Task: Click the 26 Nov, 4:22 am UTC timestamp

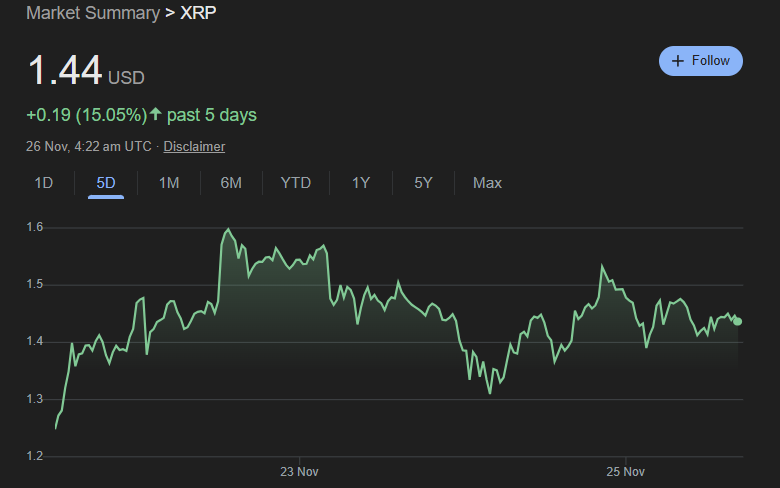Action: (x=89, y=146)
